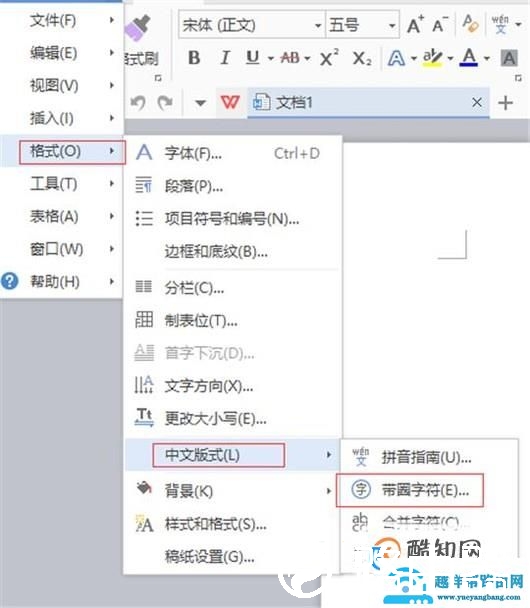Toggle Italic formatting
Screen dimensions: 530x608
tap(224, 58)
